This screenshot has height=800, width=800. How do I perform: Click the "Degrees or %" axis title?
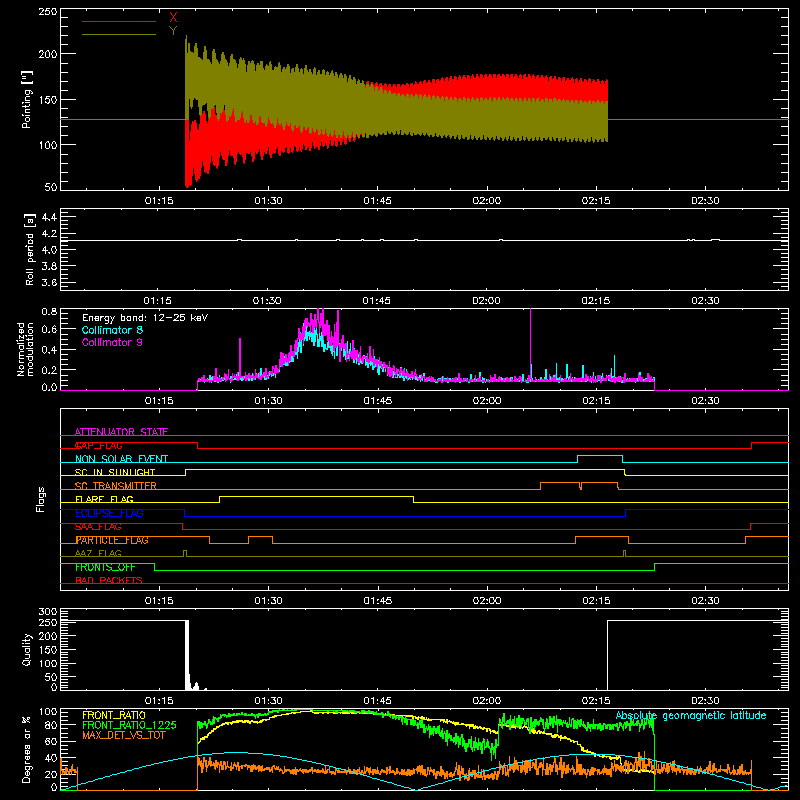pos(27,750)
